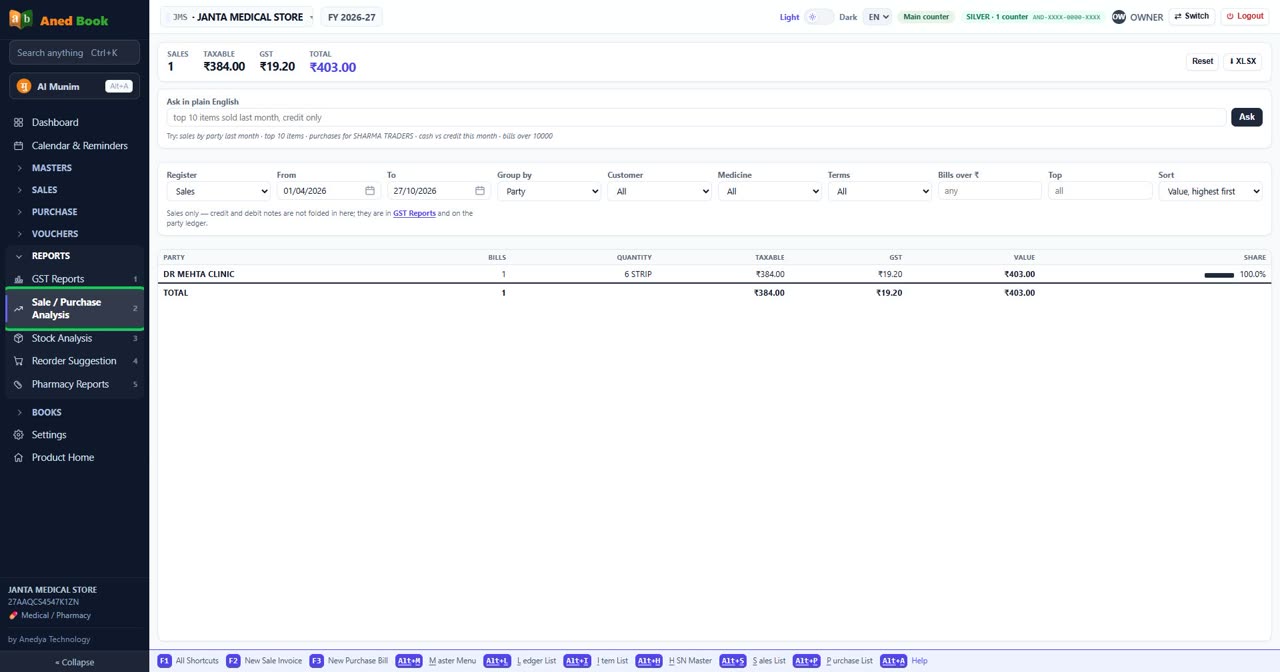Collapse the REPORTS sidebar section

pos(74,256)
